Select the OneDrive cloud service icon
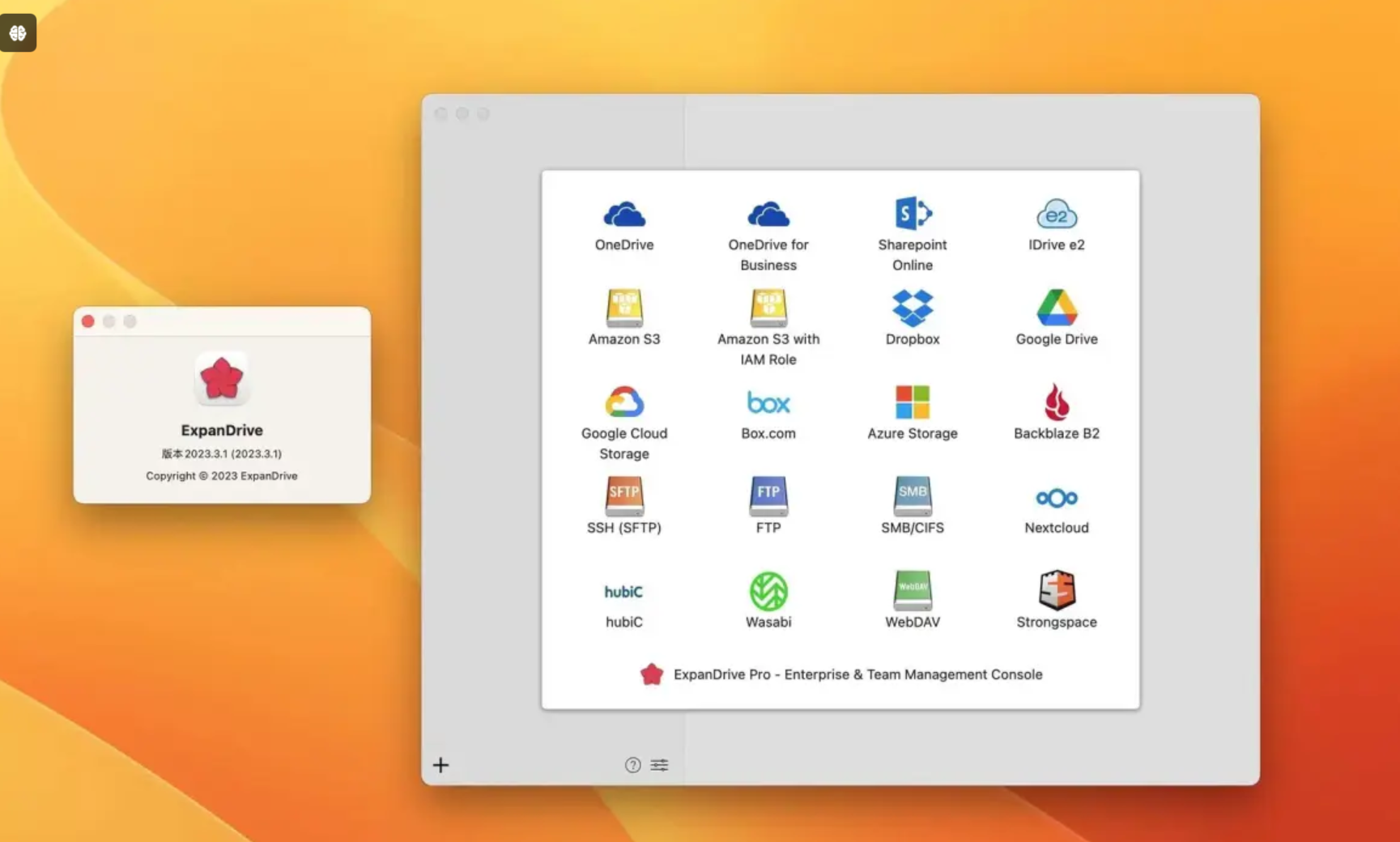1400x842 pixels. (623, 215)
